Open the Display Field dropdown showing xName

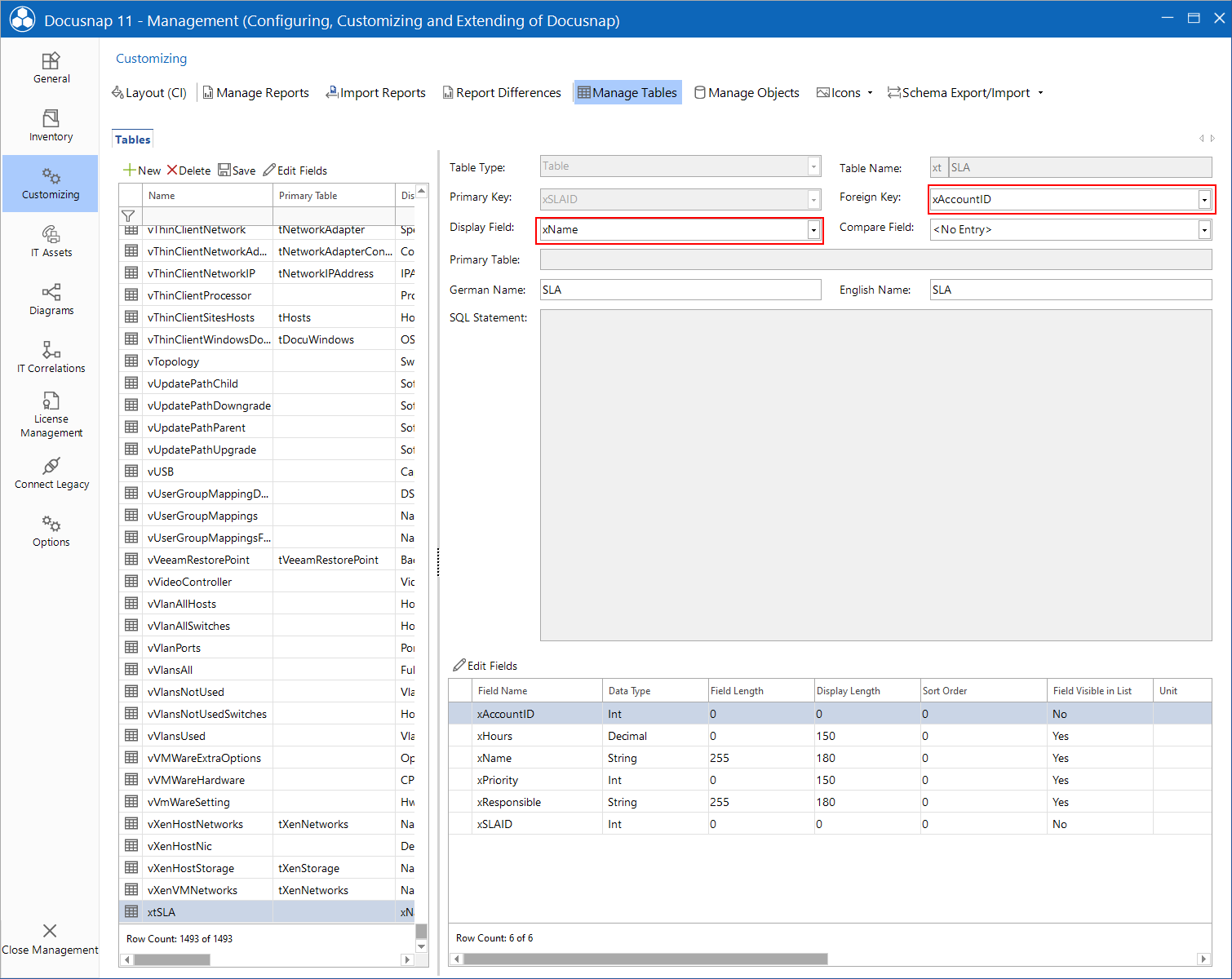813,229
